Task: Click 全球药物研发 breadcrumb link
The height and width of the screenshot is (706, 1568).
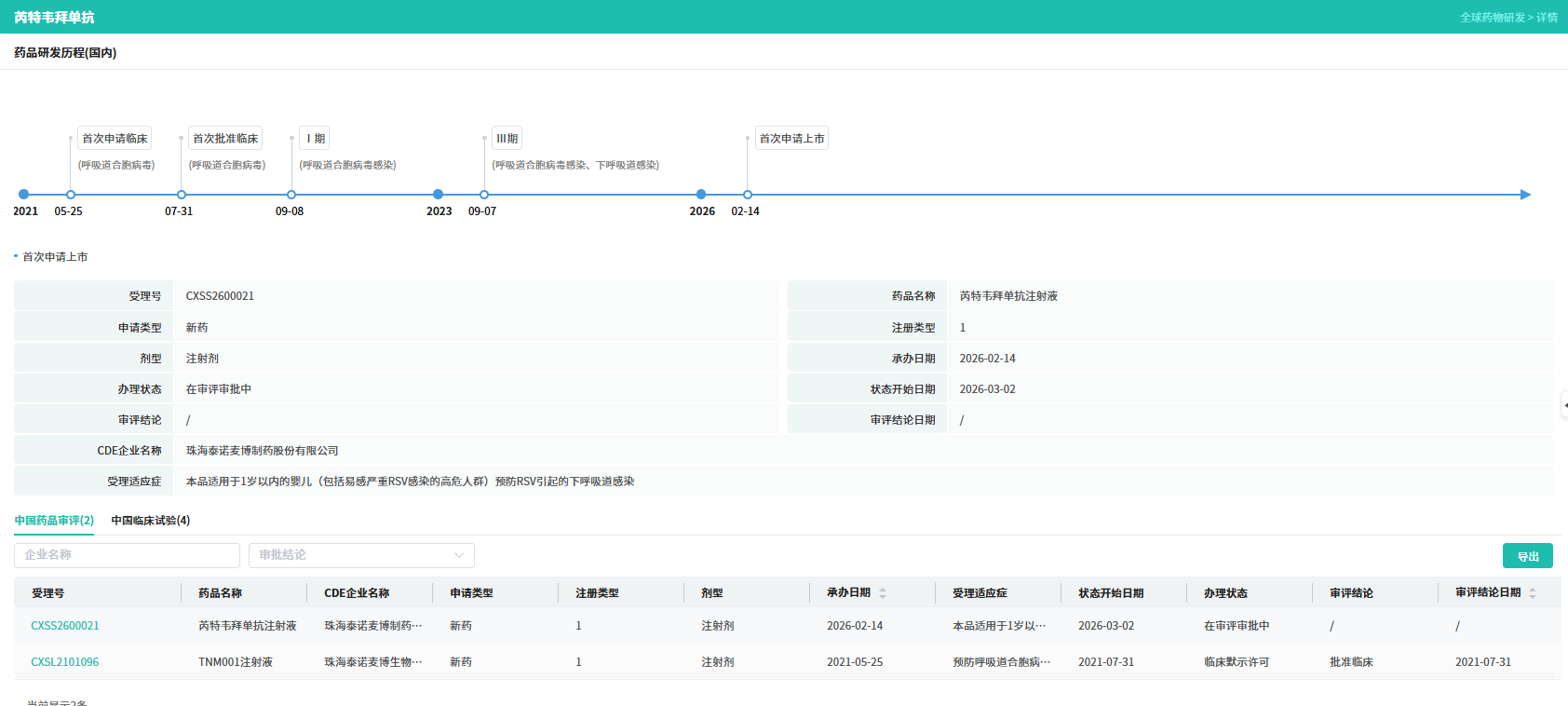Action: coord(1493,18)
